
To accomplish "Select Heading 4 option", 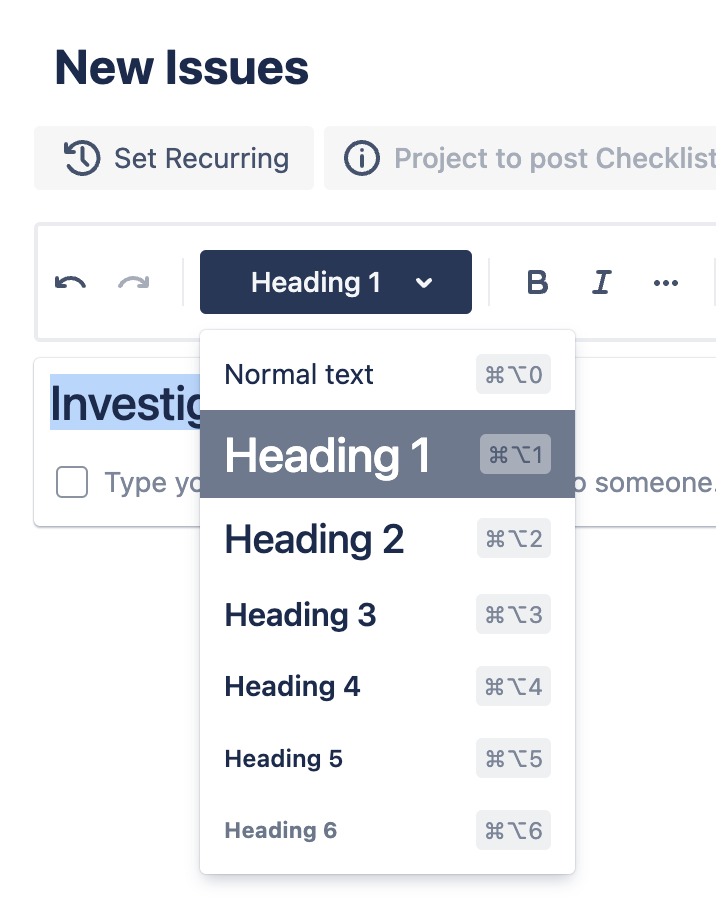I will pyautogui.click(x=292, y=687).
